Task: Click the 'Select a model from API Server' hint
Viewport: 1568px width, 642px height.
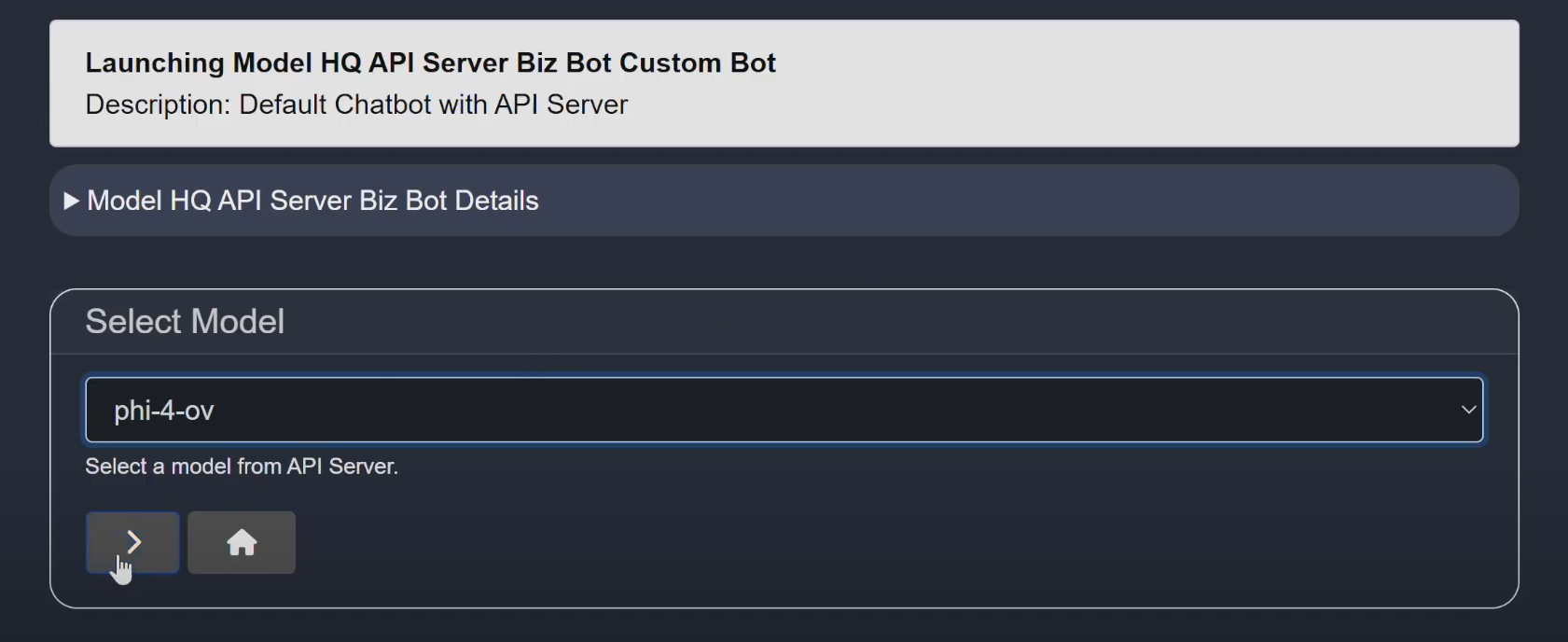Action: tap(242, 467)
